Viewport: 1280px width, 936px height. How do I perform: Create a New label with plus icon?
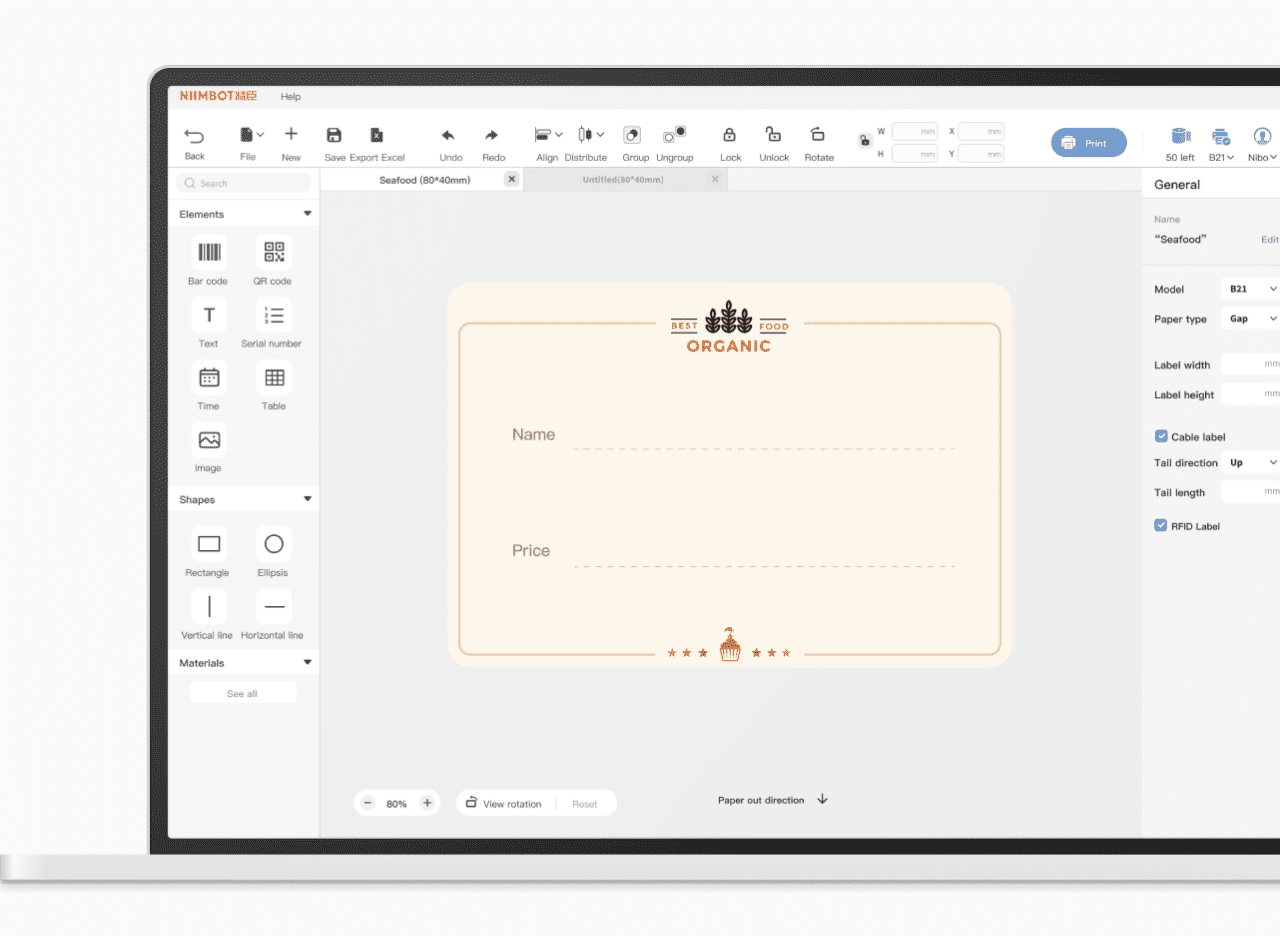[x=291, y=134]
